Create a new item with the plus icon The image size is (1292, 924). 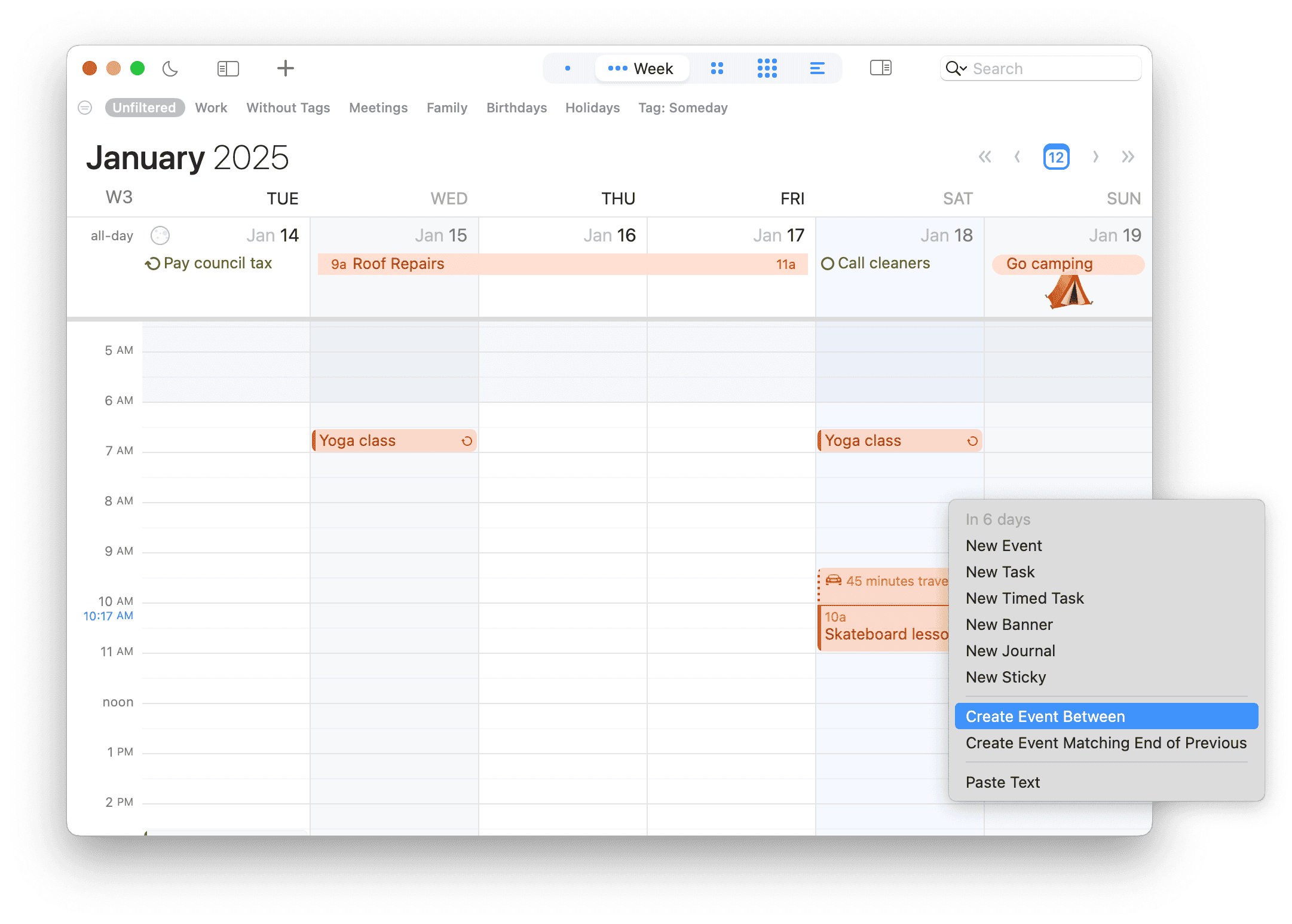click(x=285, y=68)
